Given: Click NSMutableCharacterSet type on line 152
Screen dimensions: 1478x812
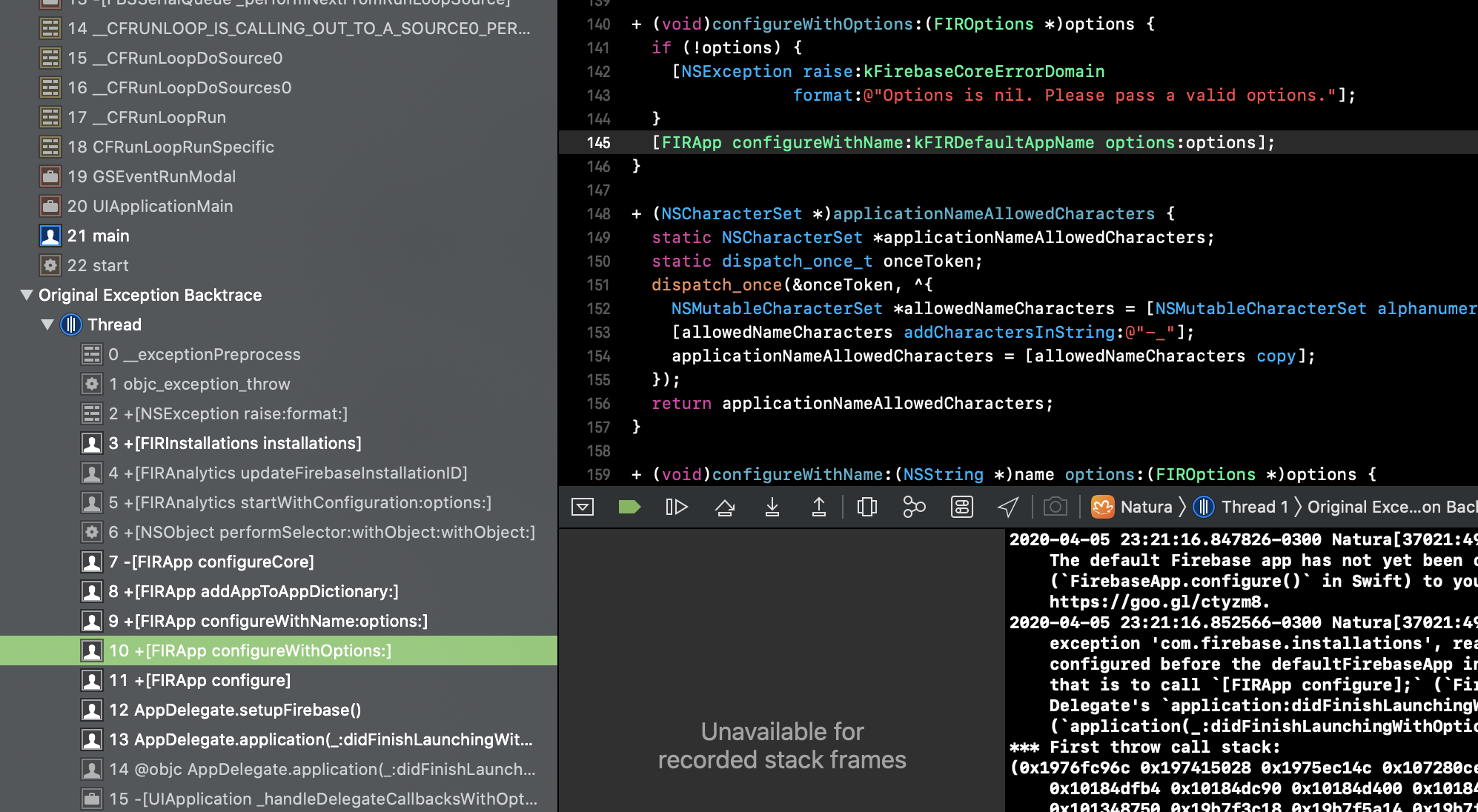Looking at the screenshot, I should (x=777, y=308).
